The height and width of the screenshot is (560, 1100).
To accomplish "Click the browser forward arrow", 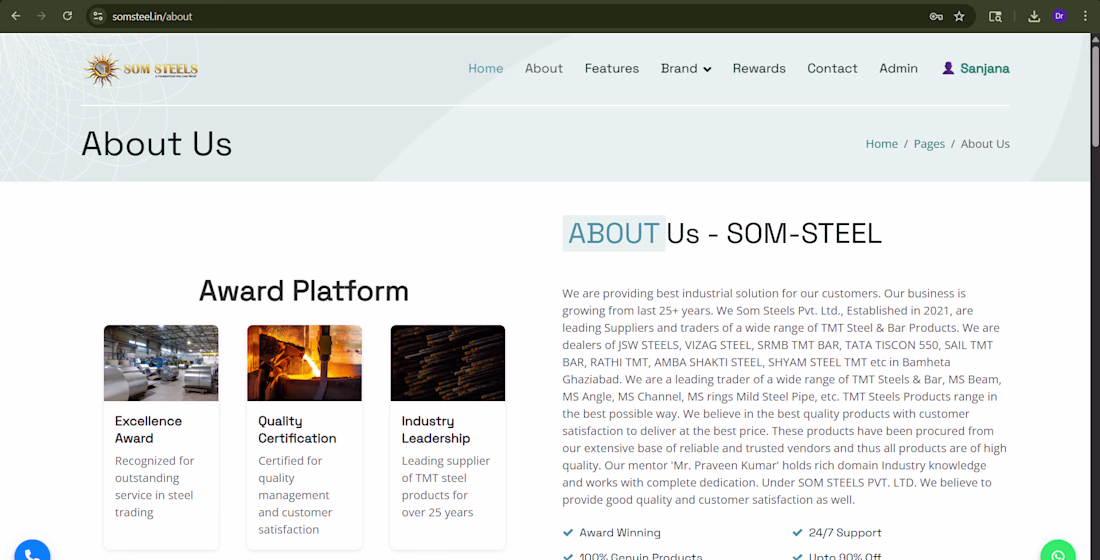I will (x=41, y=15).
